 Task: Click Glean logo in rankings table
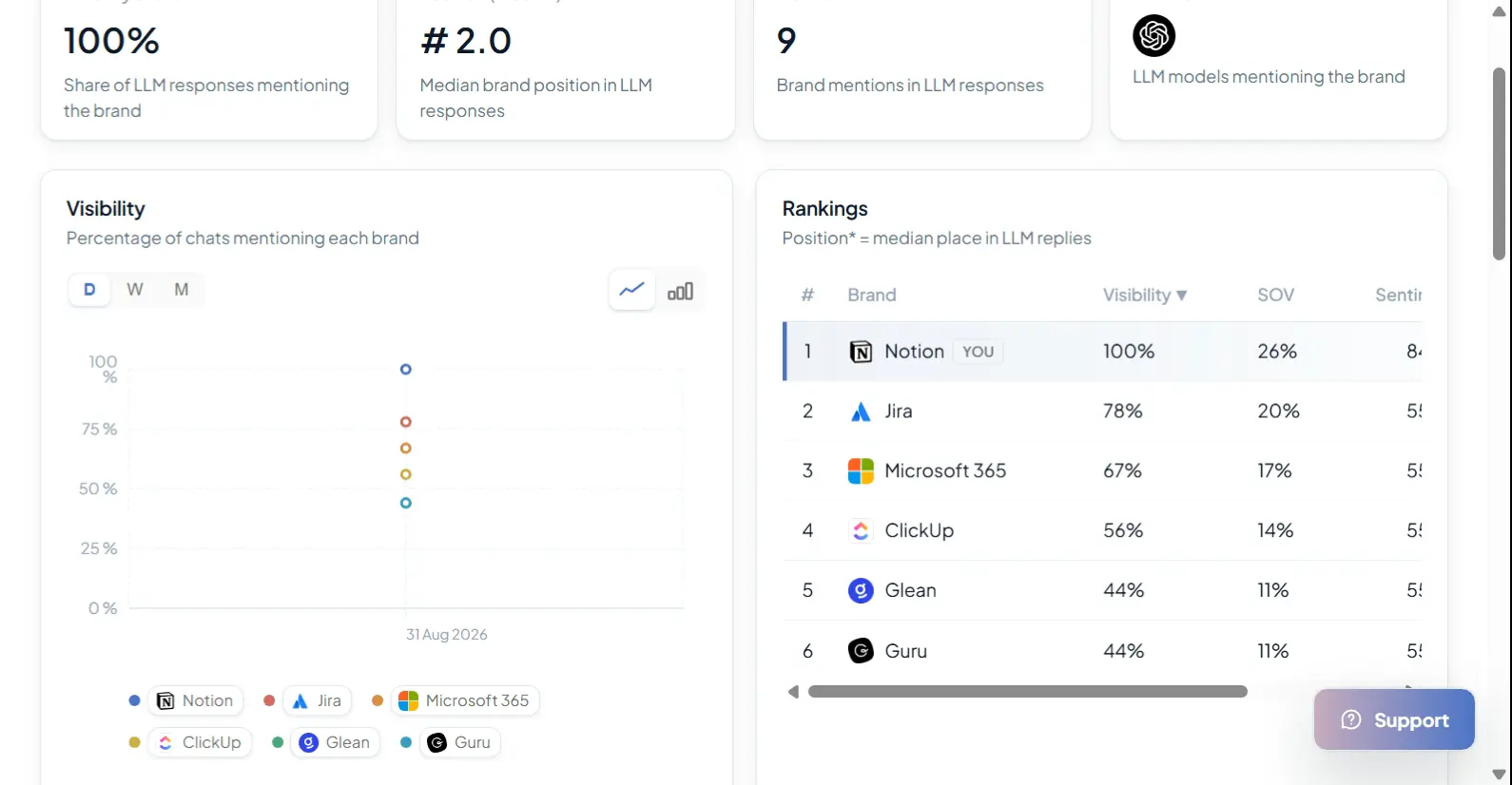(861, 591)
